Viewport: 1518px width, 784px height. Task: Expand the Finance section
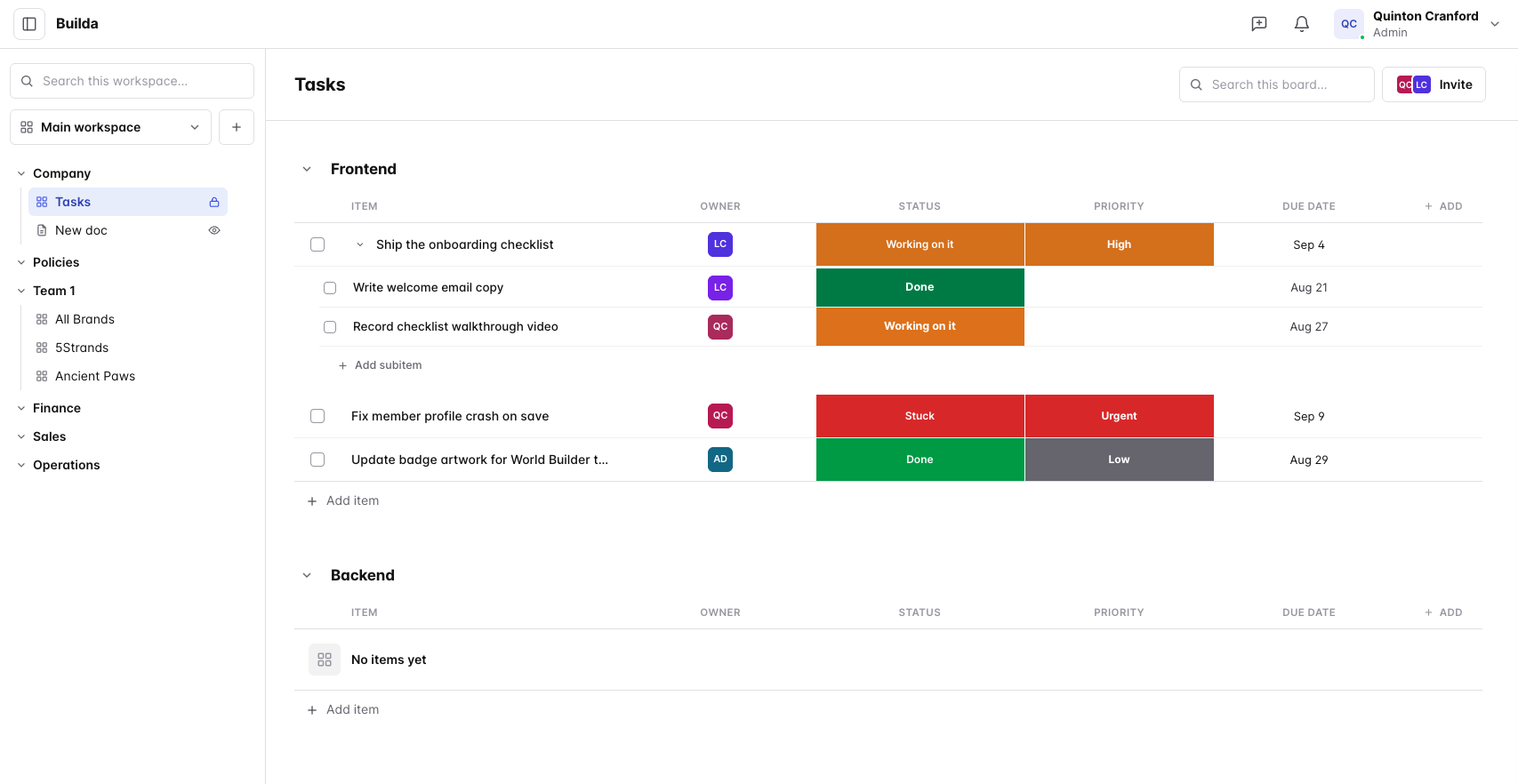click(21, 408)
